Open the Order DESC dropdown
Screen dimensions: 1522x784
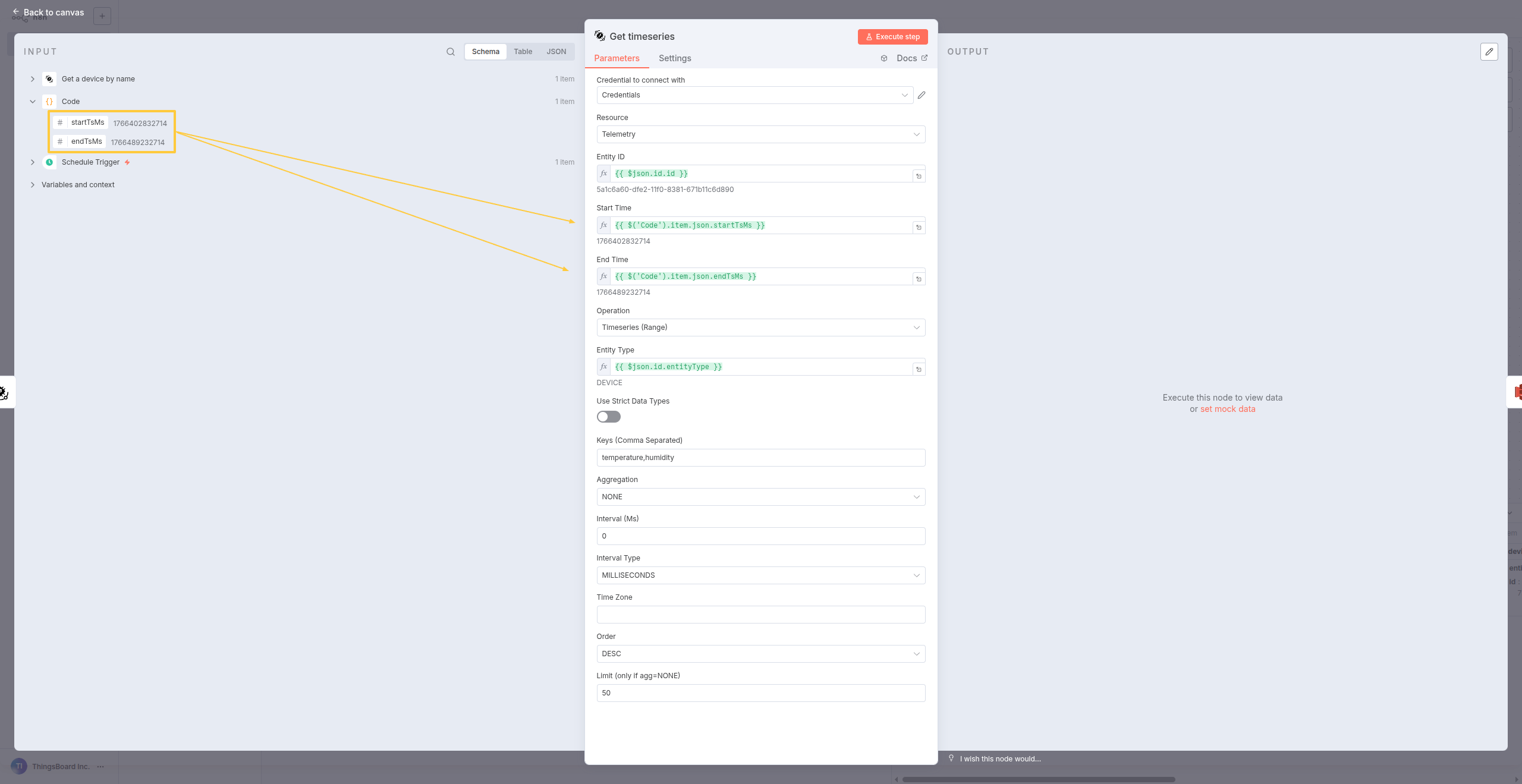[760, 654]
